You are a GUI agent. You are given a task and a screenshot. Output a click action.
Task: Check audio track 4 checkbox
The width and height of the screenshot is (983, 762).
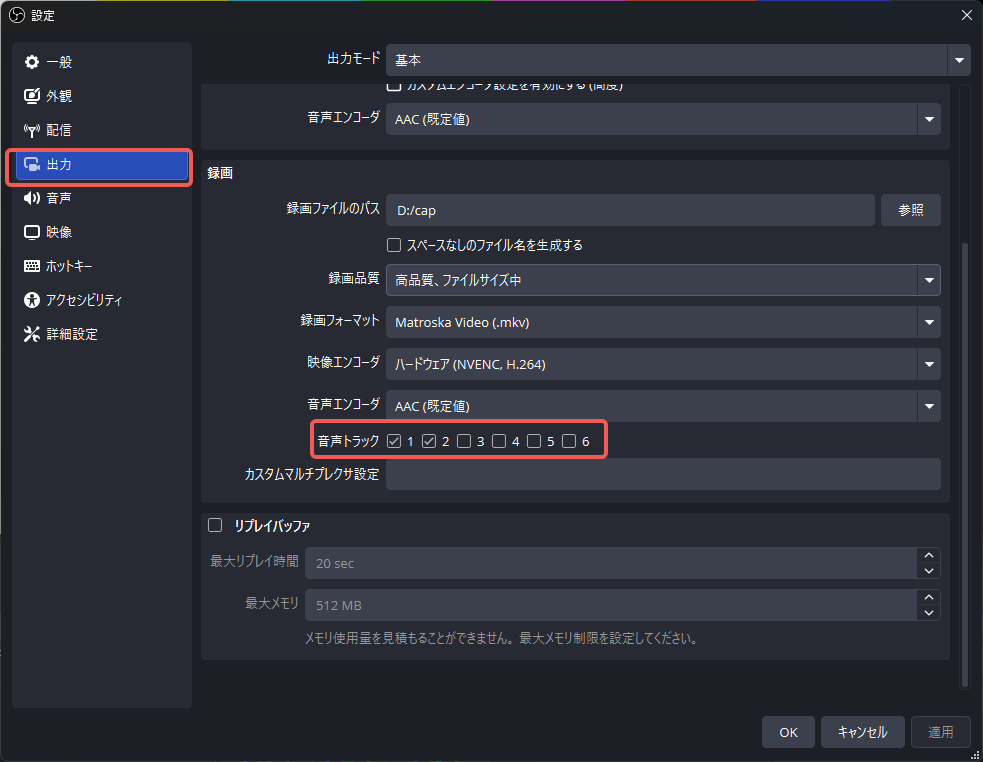(499, 441)
